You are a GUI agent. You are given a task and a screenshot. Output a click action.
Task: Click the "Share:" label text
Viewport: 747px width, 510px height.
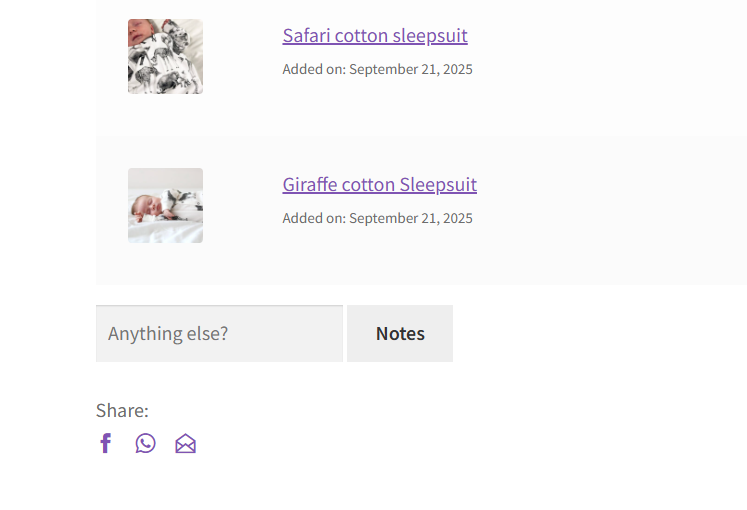pos(122,411)
